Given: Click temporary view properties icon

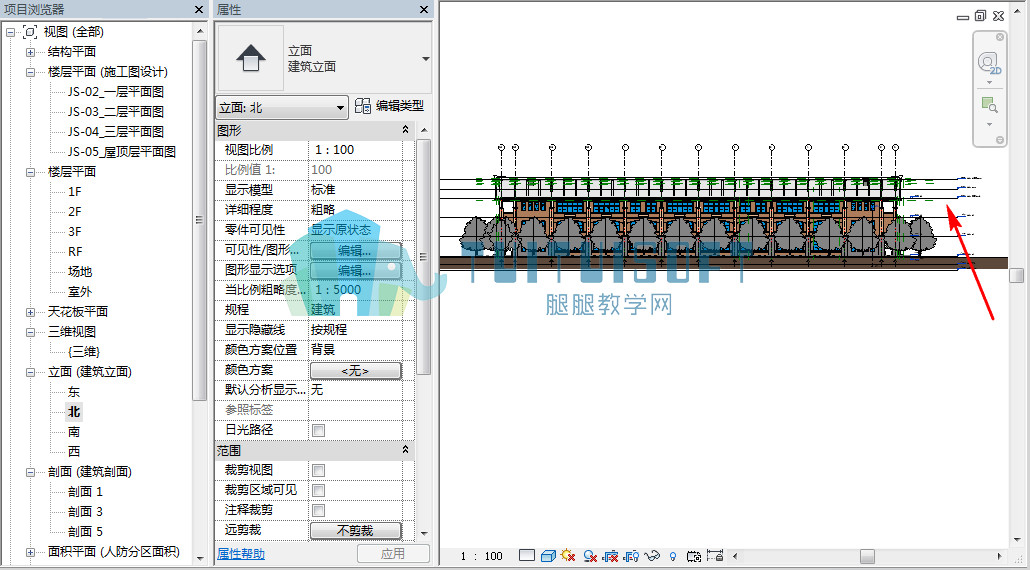Looking at the screenshot, I should tap(694, 556).
